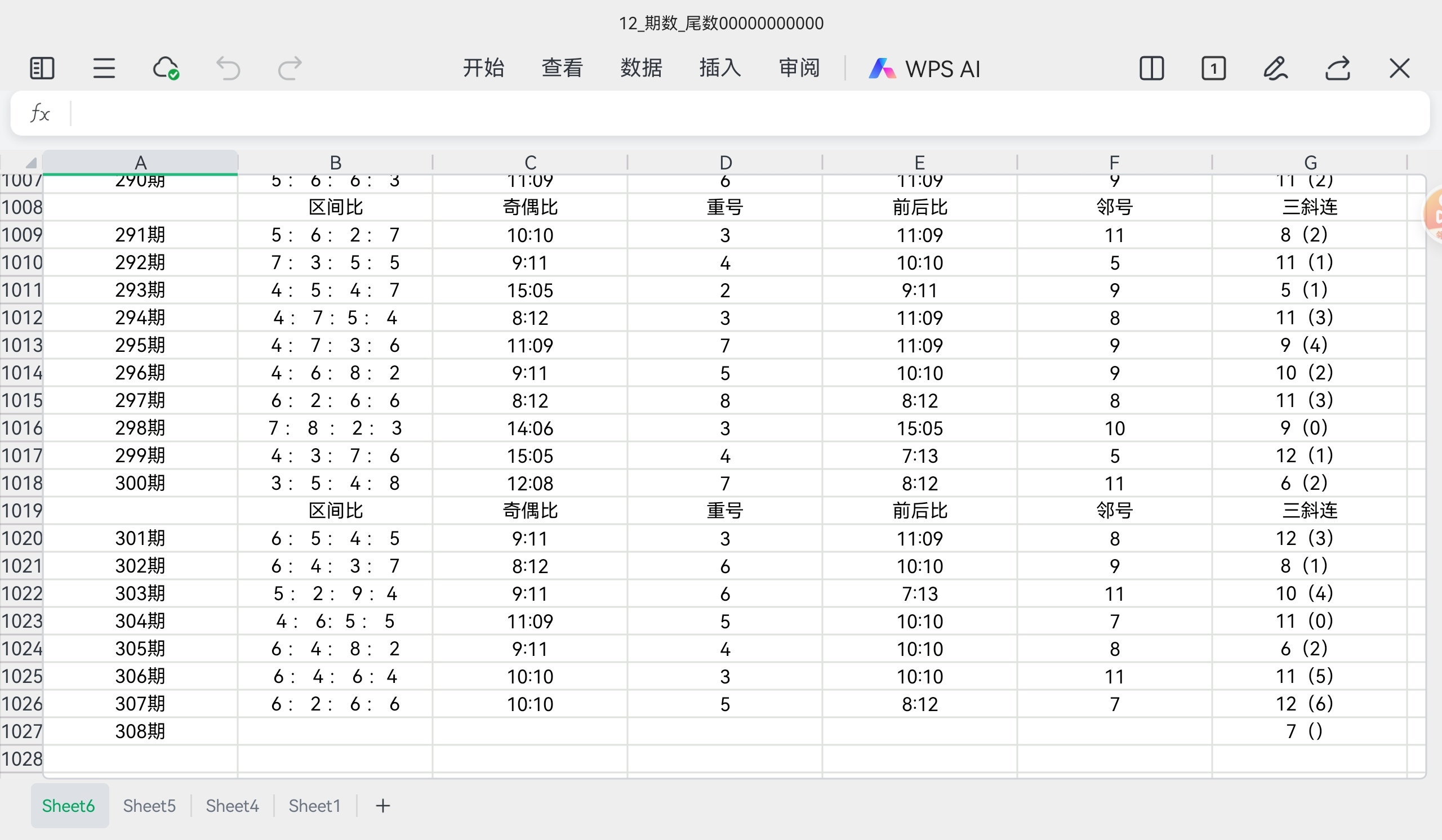Select cell containing 300期

pyautogui.click(x=140, y=483)
